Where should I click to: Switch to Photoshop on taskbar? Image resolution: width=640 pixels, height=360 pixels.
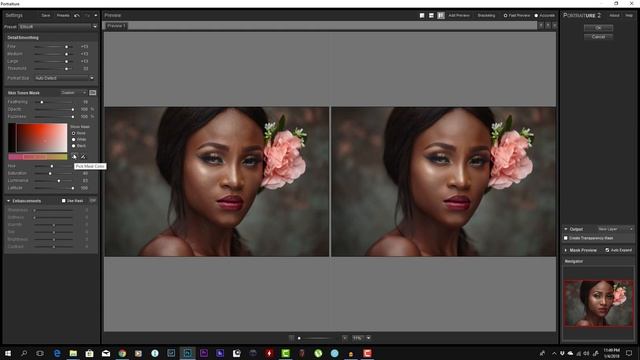187,353
